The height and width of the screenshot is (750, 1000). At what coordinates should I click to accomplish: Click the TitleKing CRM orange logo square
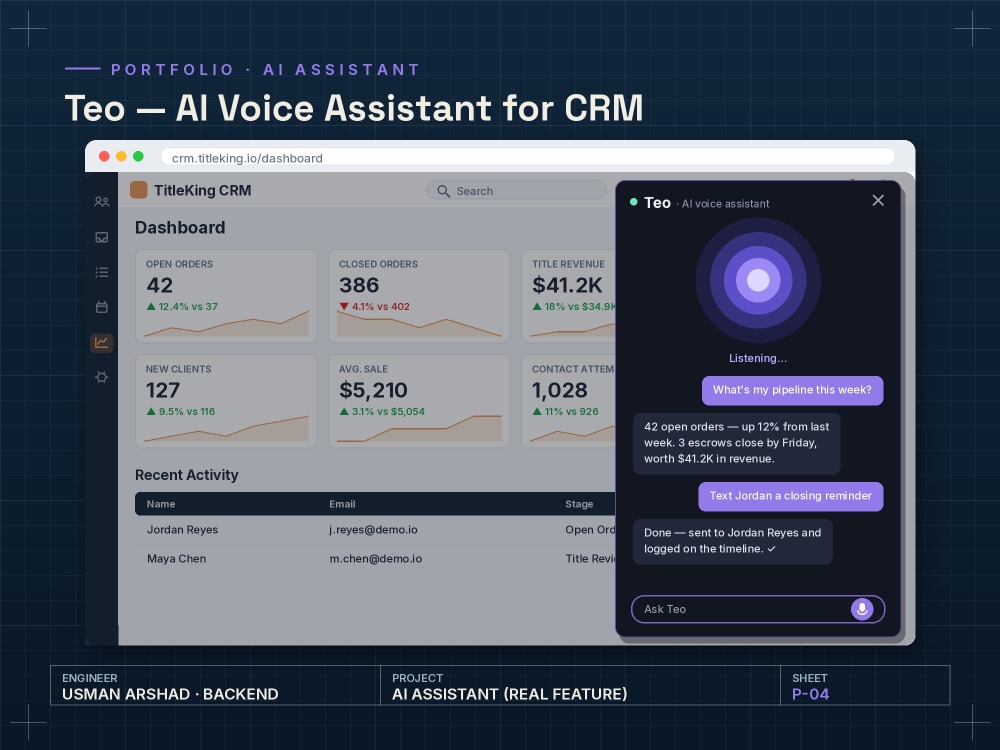(x=139, y=190)
